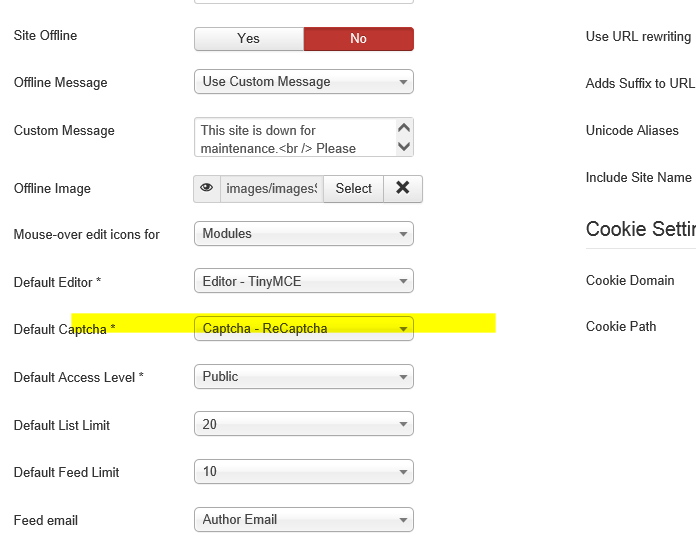Click Select button for Offline Image

click(x=353, y=188)
